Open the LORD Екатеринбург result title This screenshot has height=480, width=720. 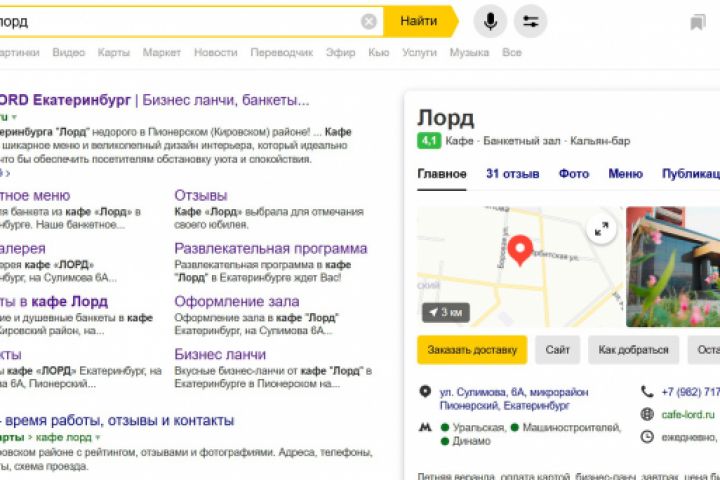[x=154, y=100]
